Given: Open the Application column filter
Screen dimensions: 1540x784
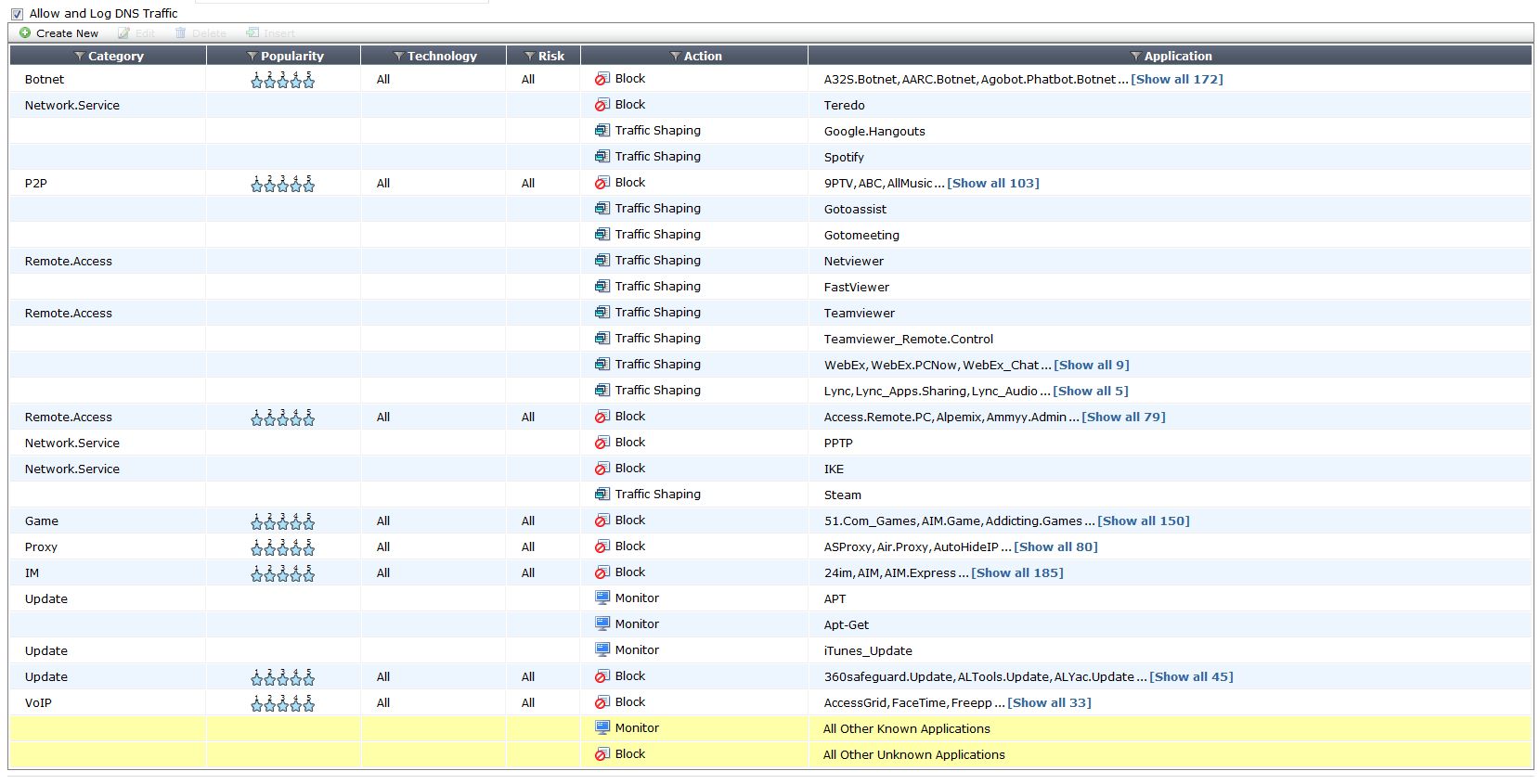Looking at the screenshot, I should [x=1135, y=57].
